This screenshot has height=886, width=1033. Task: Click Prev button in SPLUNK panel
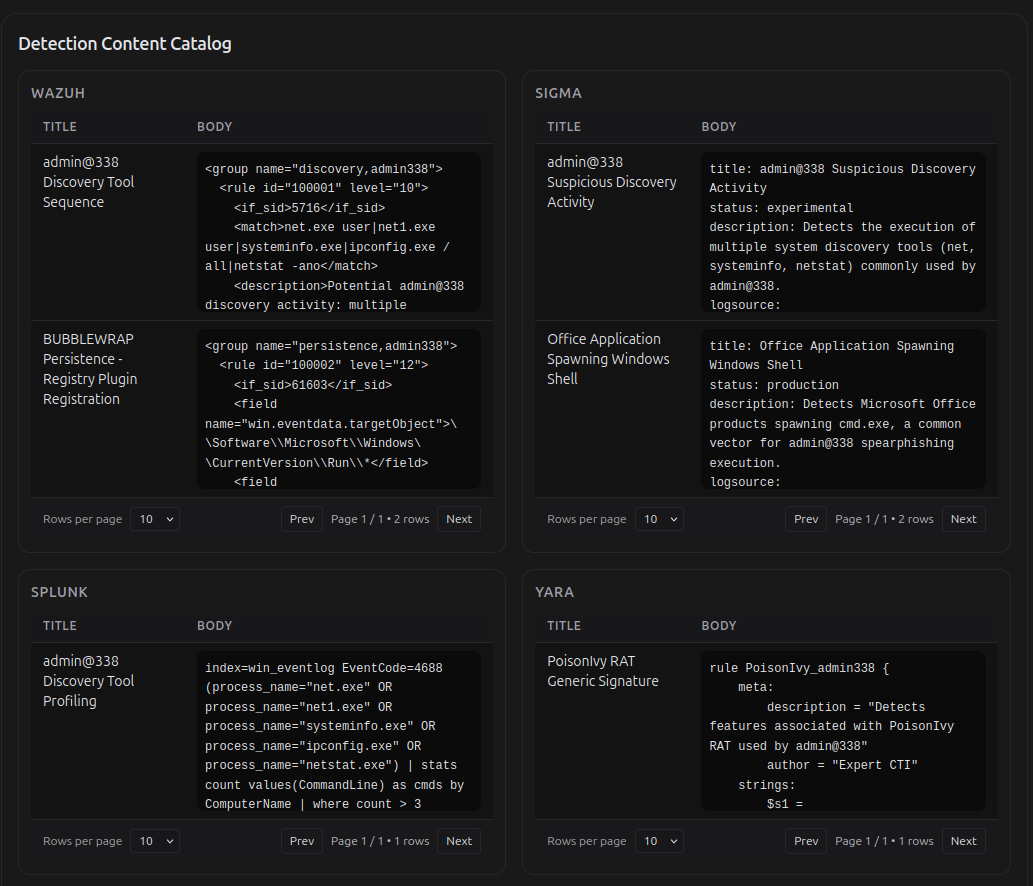[x=302, y=841]
